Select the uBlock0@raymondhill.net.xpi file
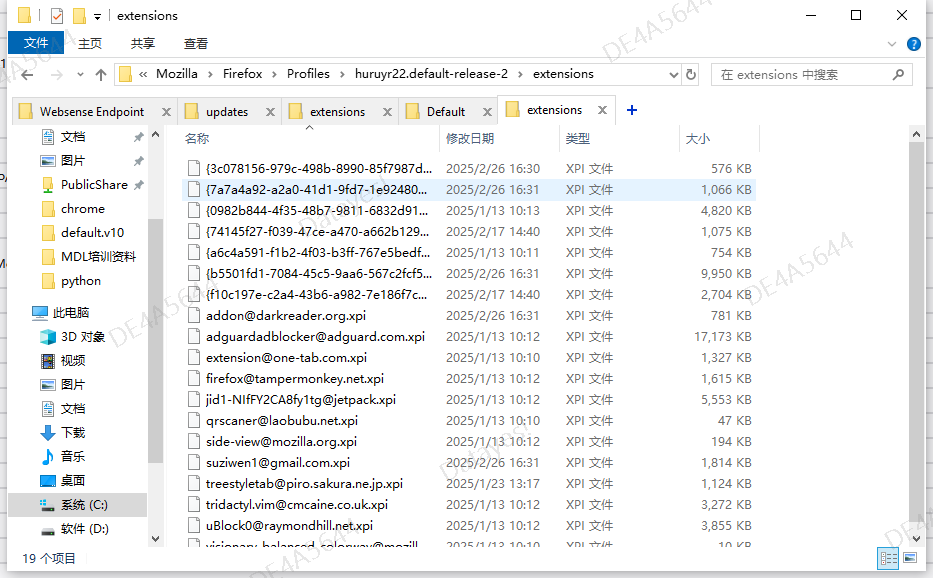The width and height of the screenshot is (933, 578). point(289,526)
